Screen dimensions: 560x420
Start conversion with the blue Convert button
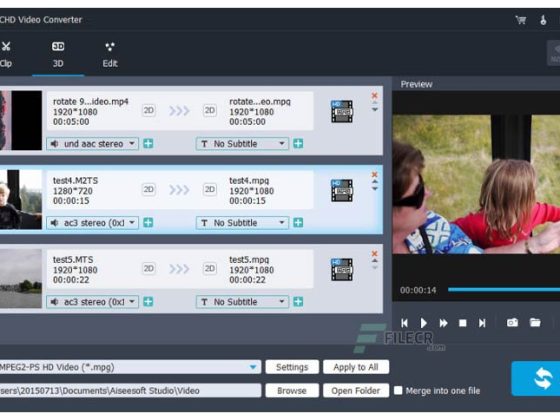[x=536, y=379]
